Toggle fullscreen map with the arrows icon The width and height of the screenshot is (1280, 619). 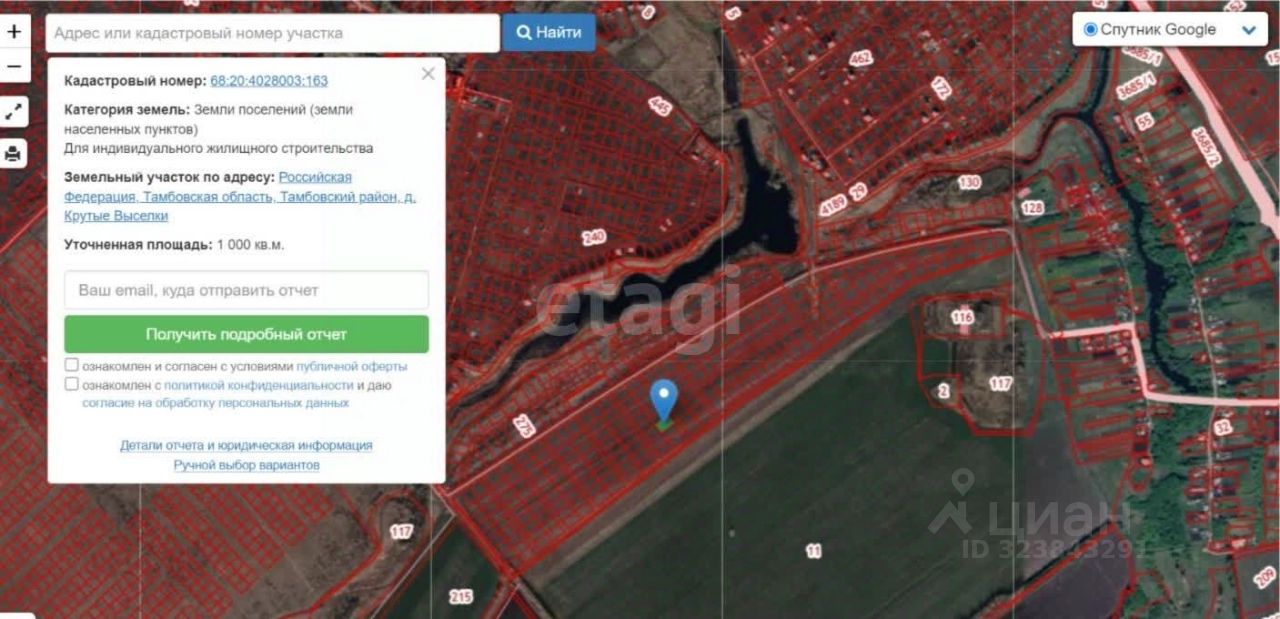click(14, 111)
